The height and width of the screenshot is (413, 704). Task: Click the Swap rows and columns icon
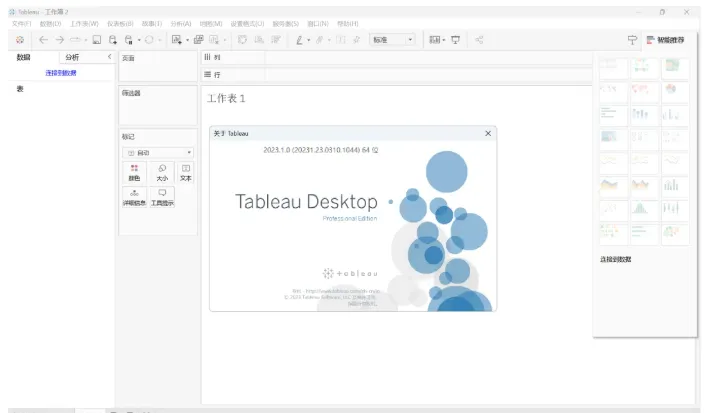click(x=242, y=40)
